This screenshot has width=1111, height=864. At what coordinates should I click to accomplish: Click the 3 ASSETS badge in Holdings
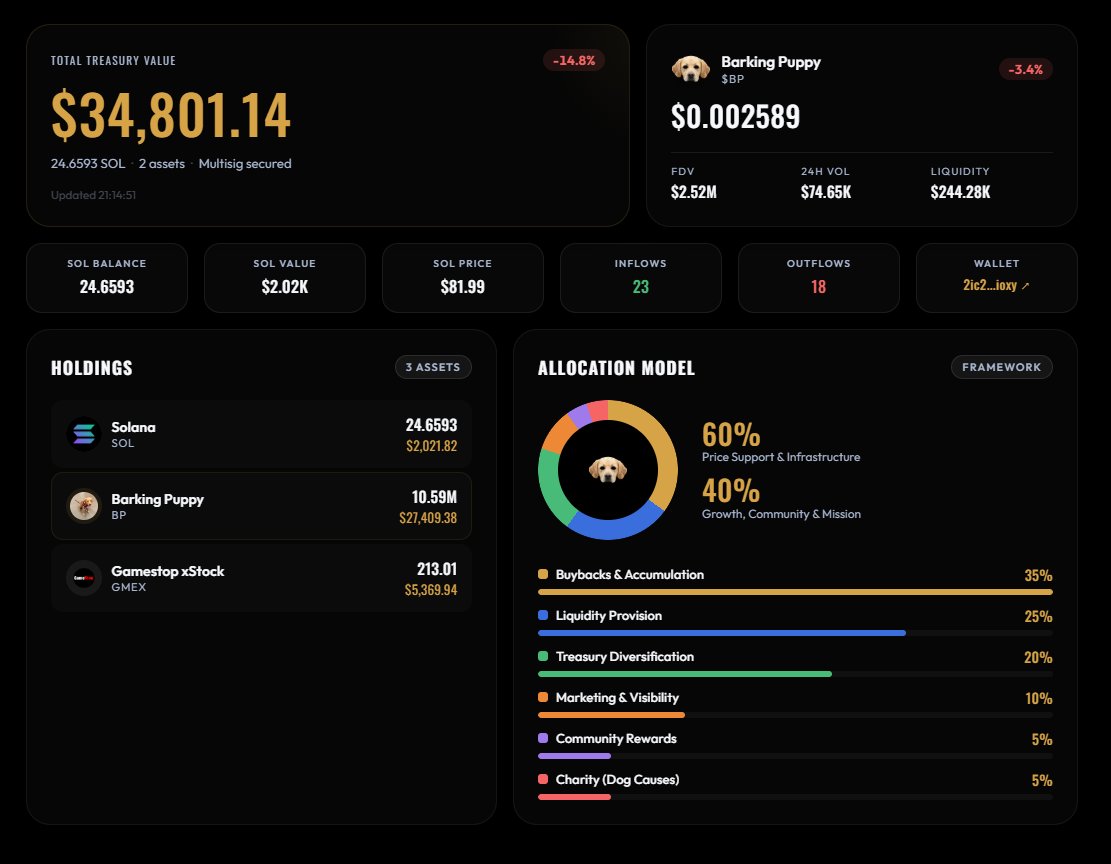click(433, 367)
